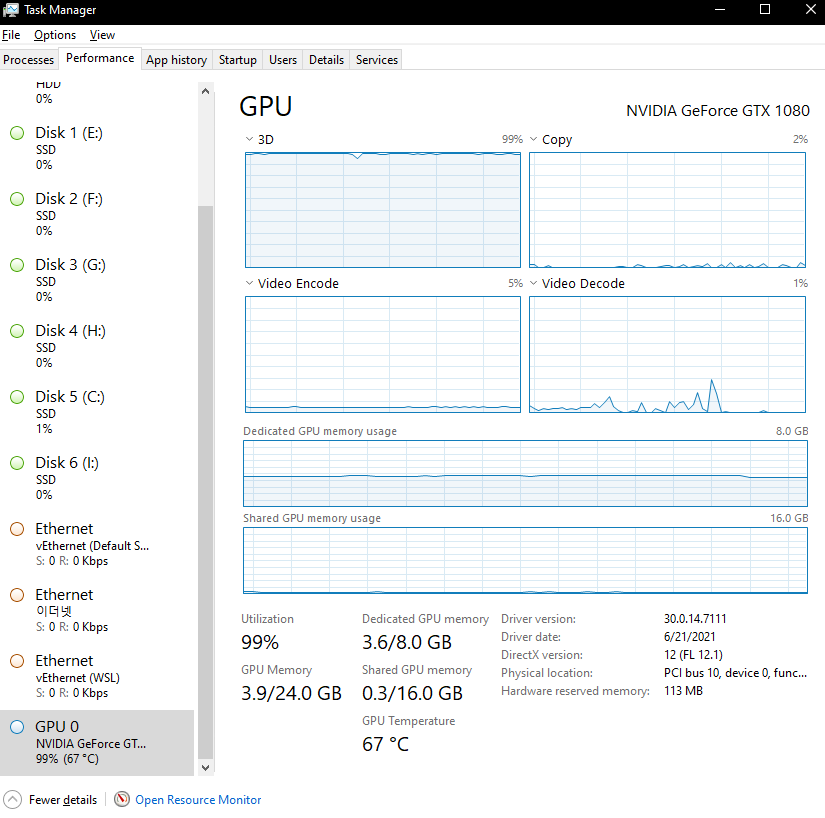This screenshot has width=825, height=818.
Task: Open the 3D engine dropdown
Action: 249,139
